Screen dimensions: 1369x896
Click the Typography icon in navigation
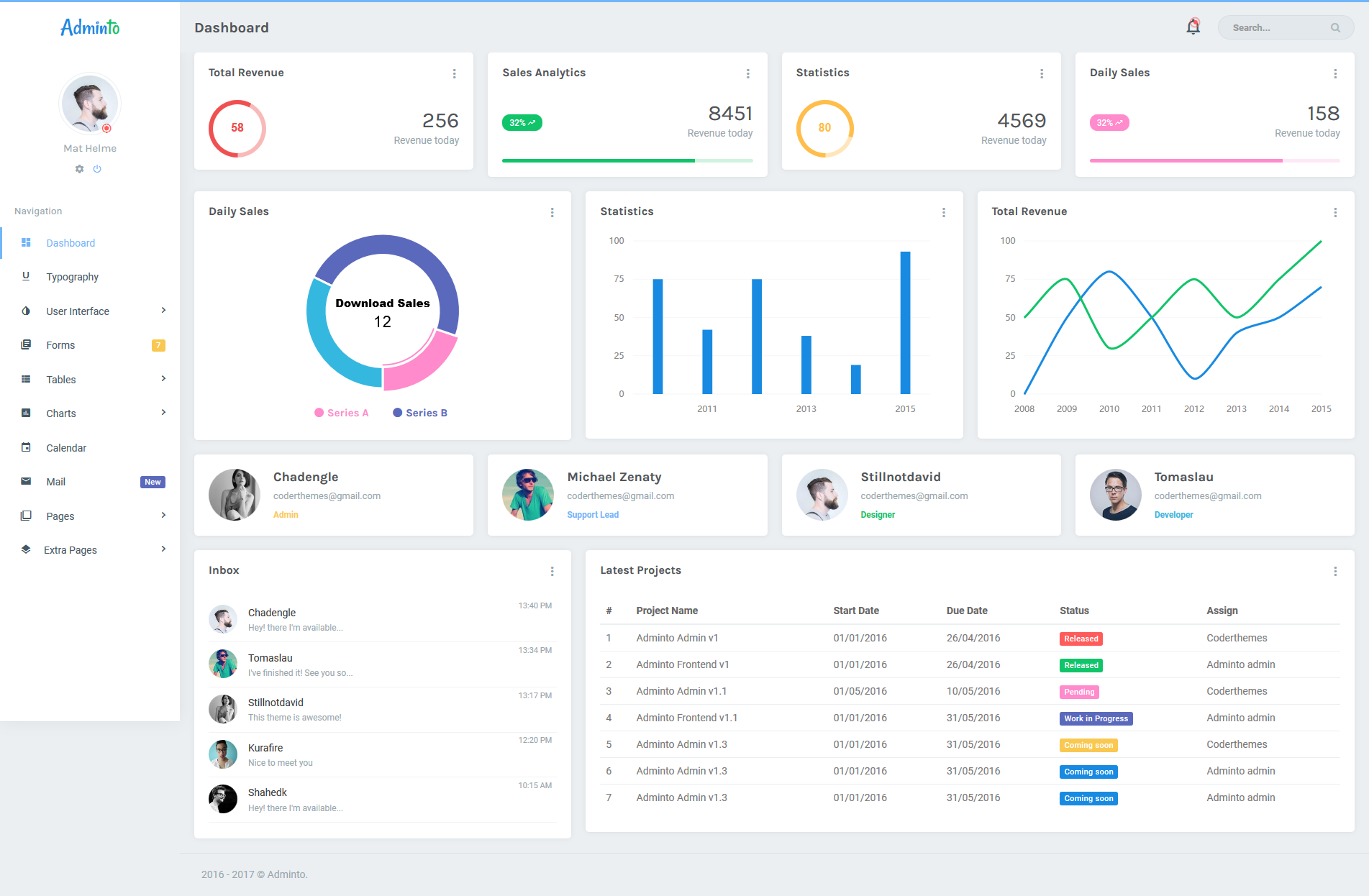pyautogui.click(x=26, y=276)
